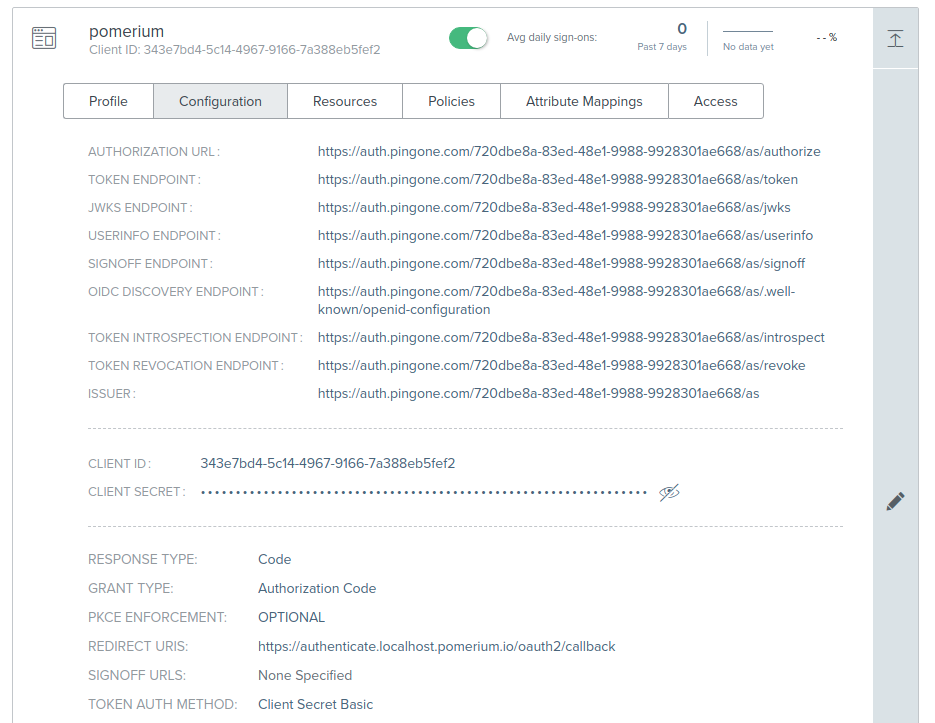Image resolution: width=935 pixels, height=723 pixels.
Task: Collapse the application panel with the upload-arrow icon
Action: (x=895, y=39)
